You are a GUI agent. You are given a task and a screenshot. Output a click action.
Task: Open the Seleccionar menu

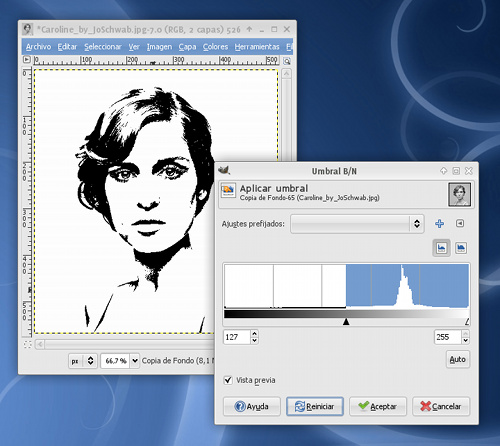[103, 47]
